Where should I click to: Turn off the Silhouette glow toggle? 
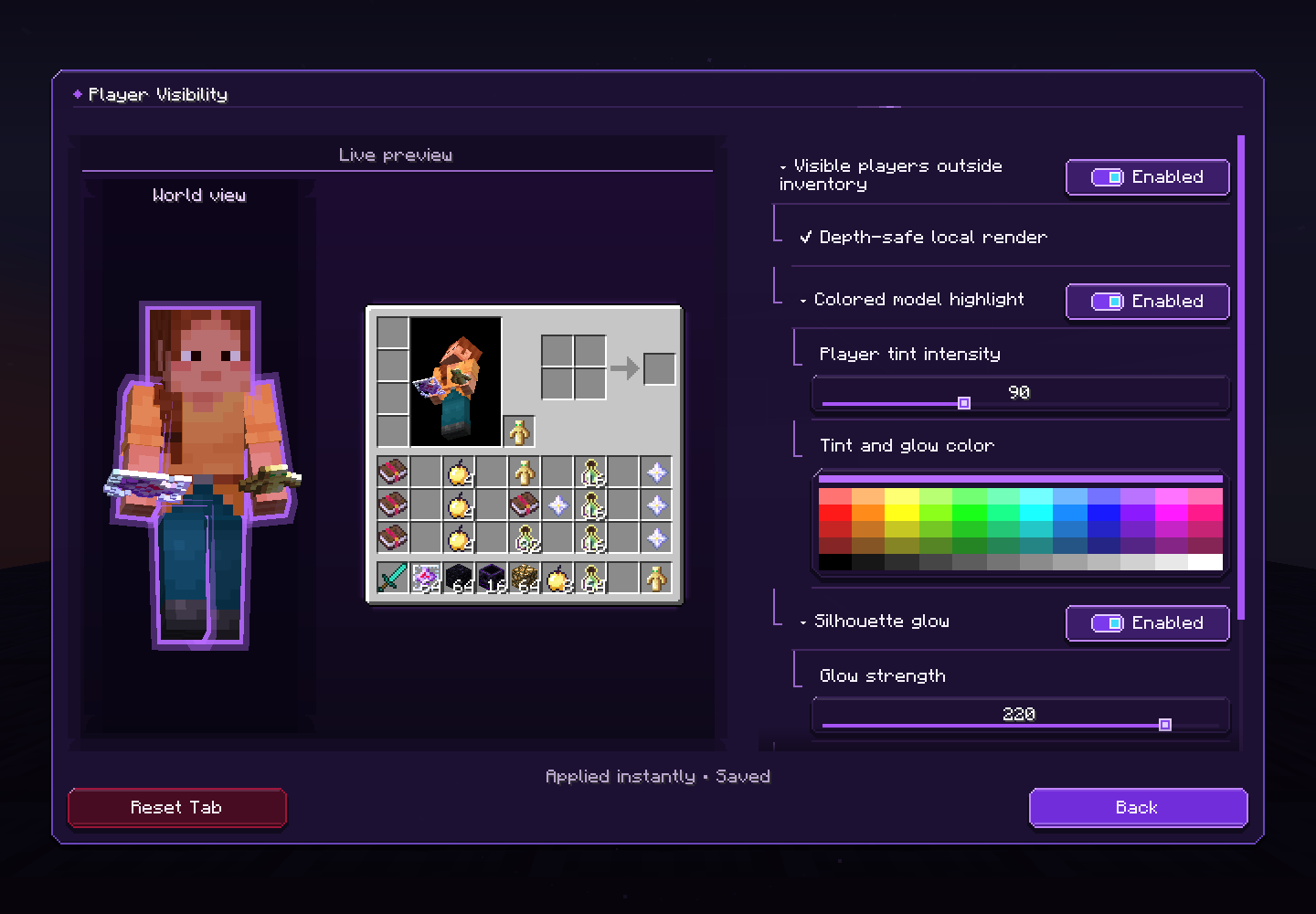click(1147, 623)
